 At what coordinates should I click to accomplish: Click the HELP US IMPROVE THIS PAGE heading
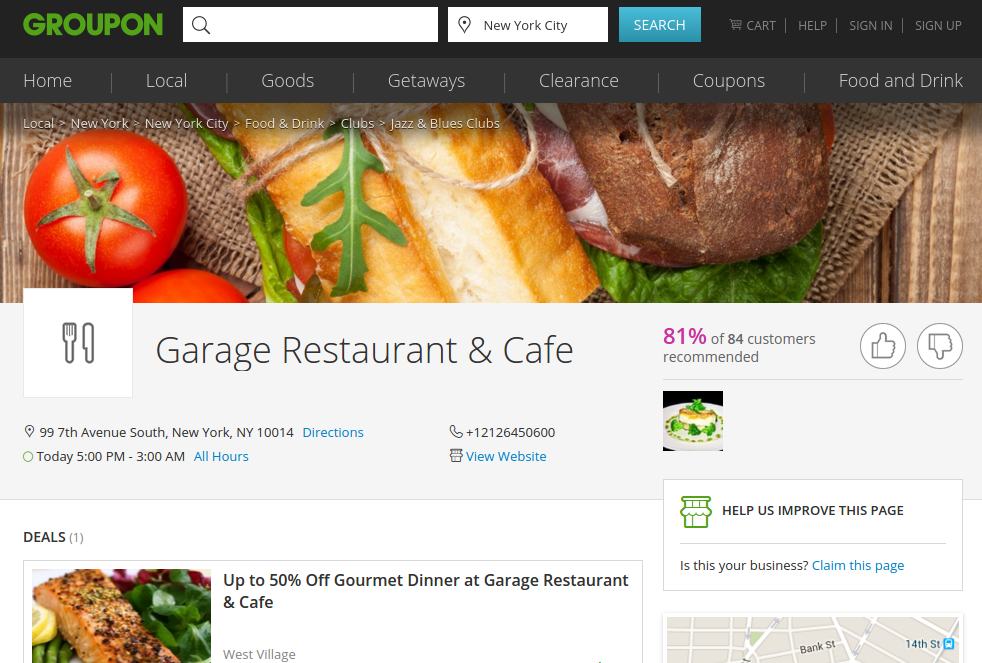(x=813, y=511)
